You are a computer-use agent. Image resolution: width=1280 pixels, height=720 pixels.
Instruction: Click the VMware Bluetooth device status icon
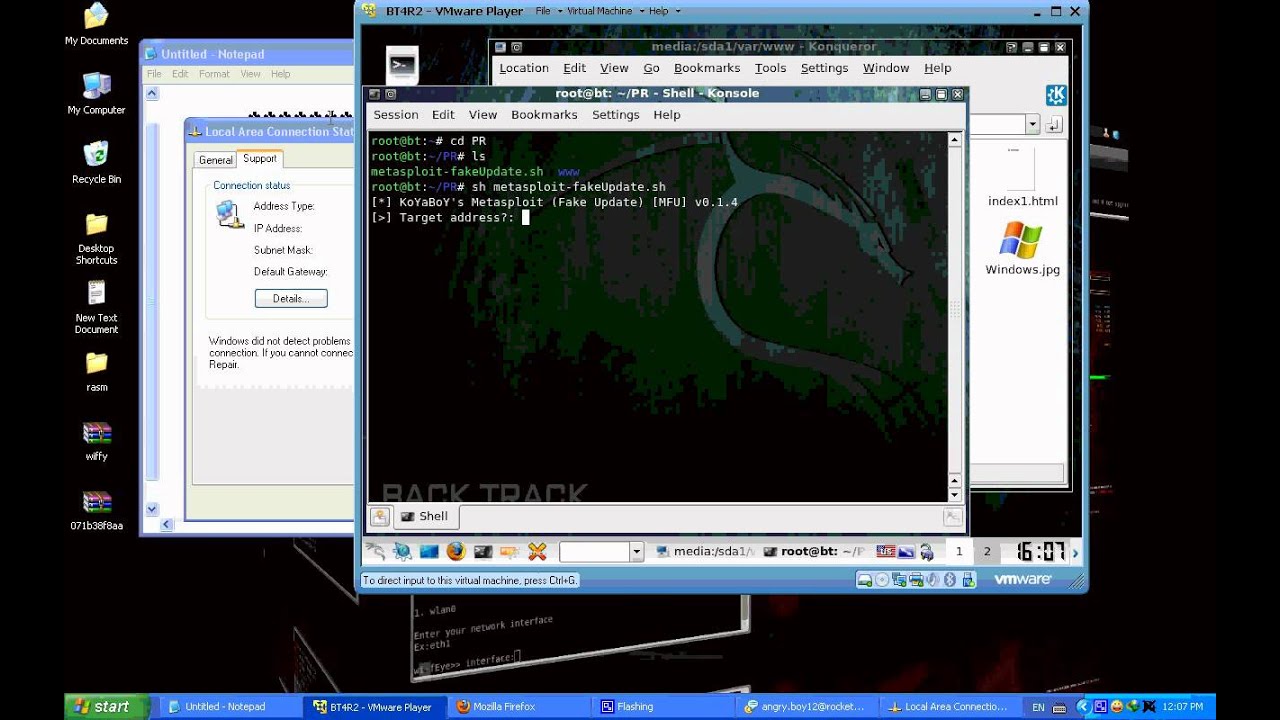pyautogui.click(x=950, y=580)
